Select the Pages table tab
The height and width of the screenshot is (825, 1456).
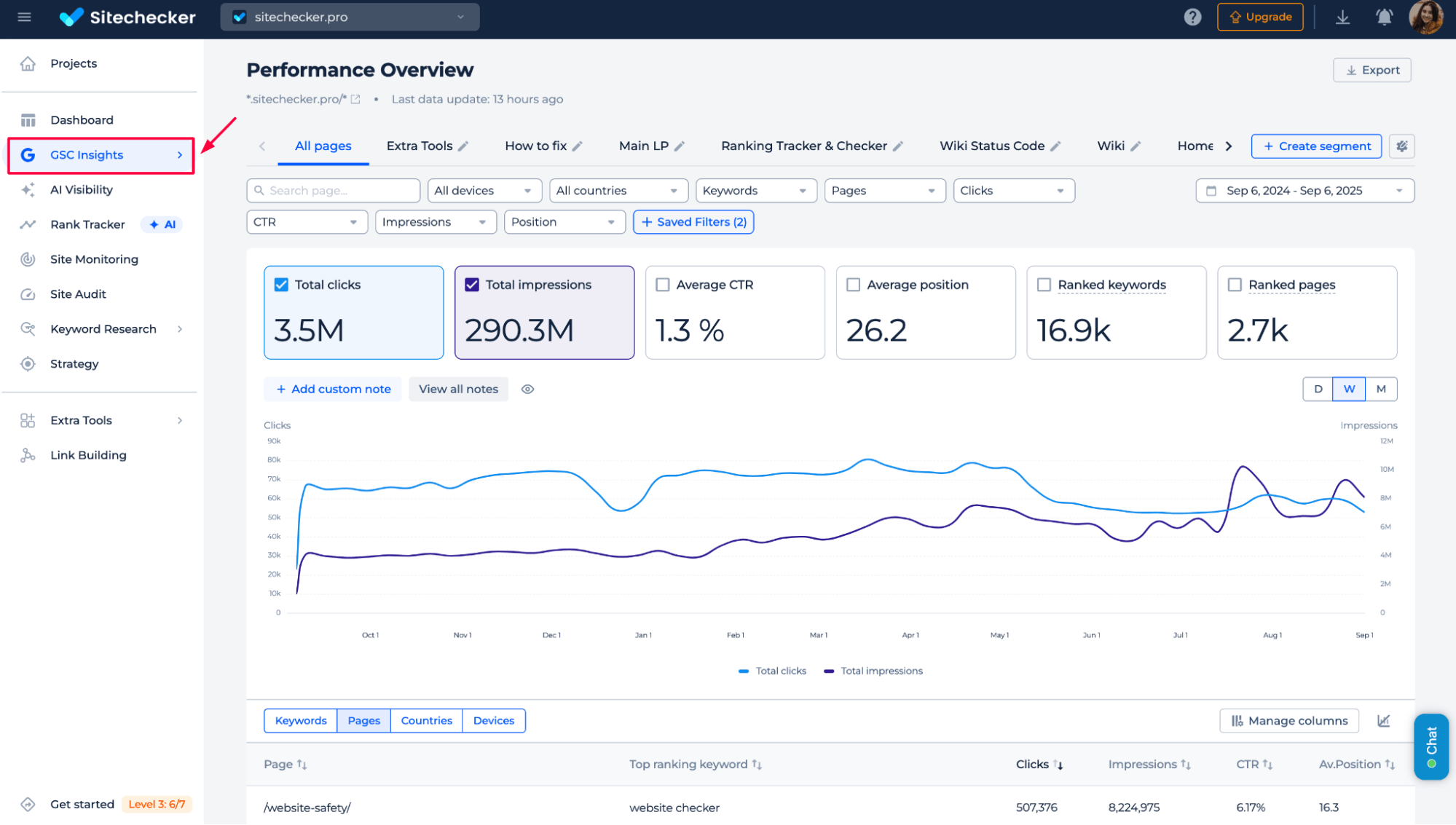pos(364,721)
